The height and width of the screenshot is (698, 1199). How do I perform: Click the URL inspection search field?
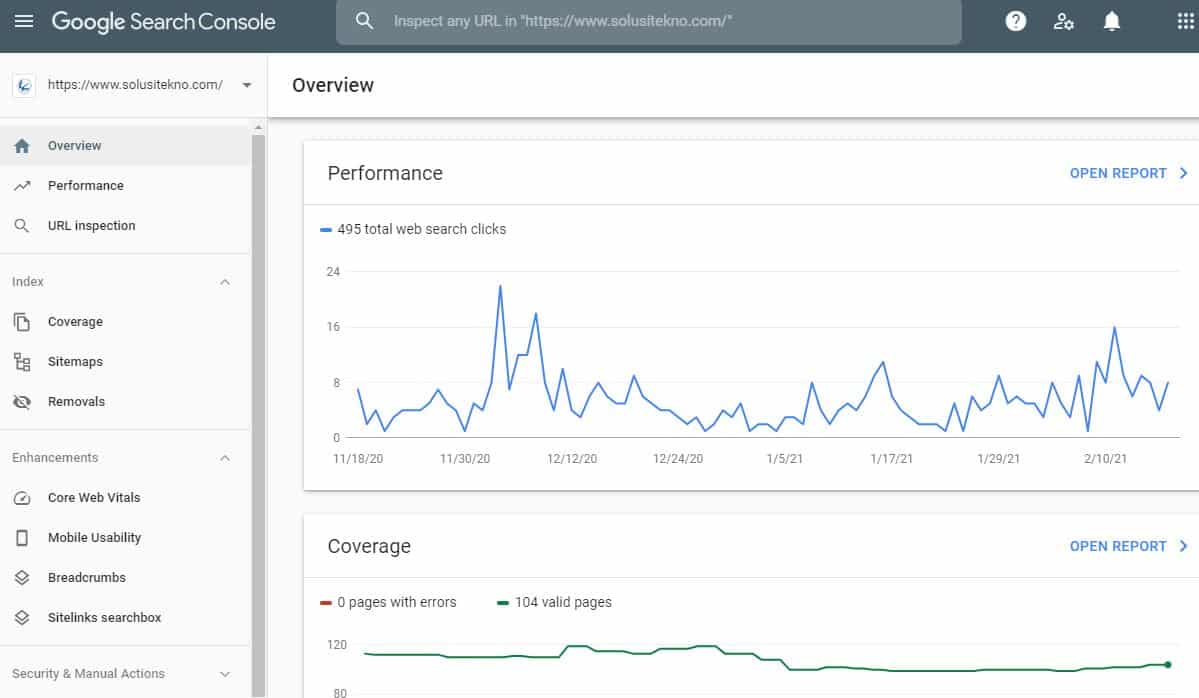pos(648,21)
